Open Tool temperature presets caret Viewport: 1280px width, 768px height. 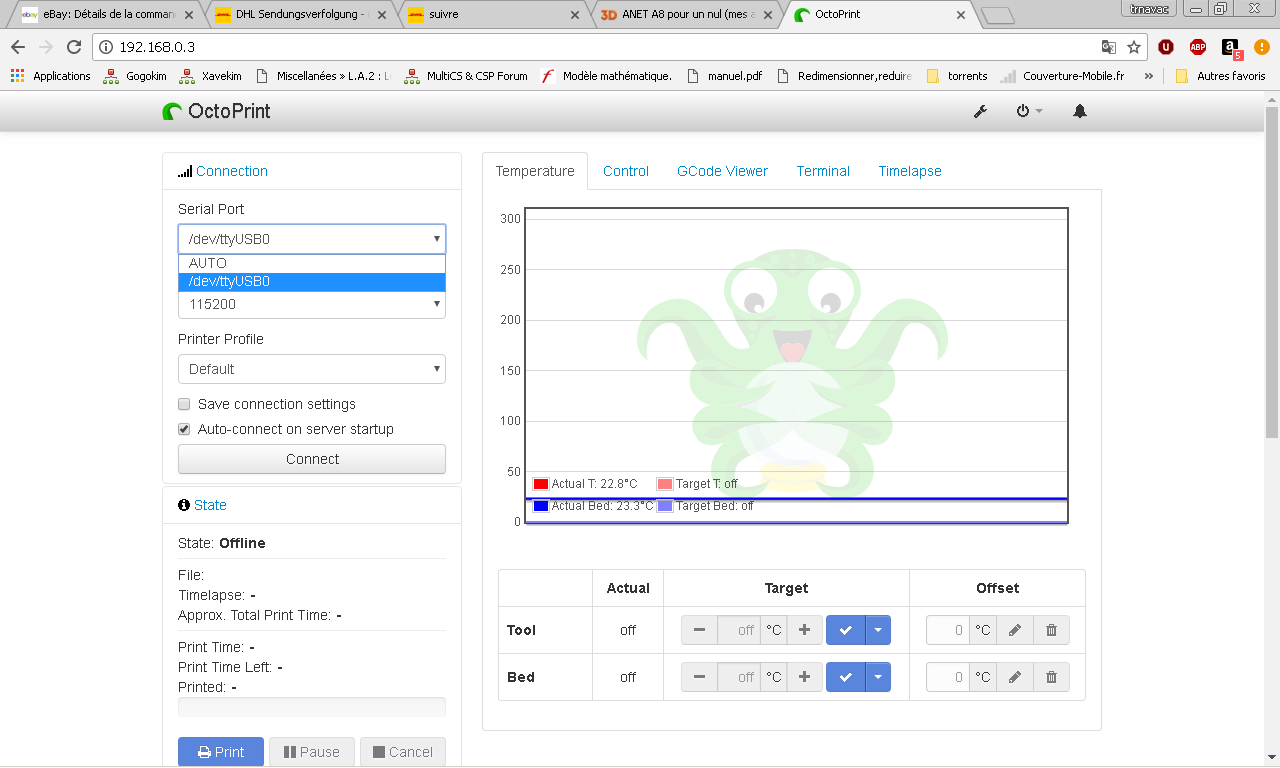tap(877, 630)
